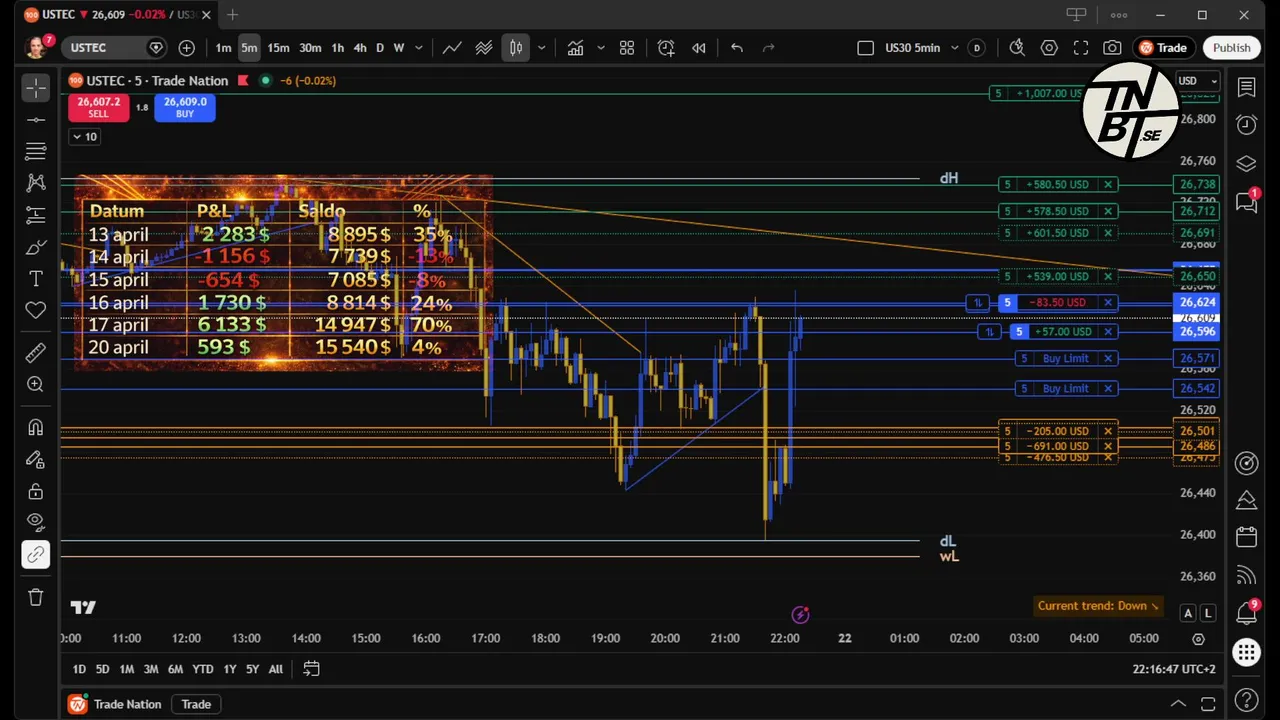Open notifications bell with 9 badge
1280x720 pixels.
[x=1246, y=612]
